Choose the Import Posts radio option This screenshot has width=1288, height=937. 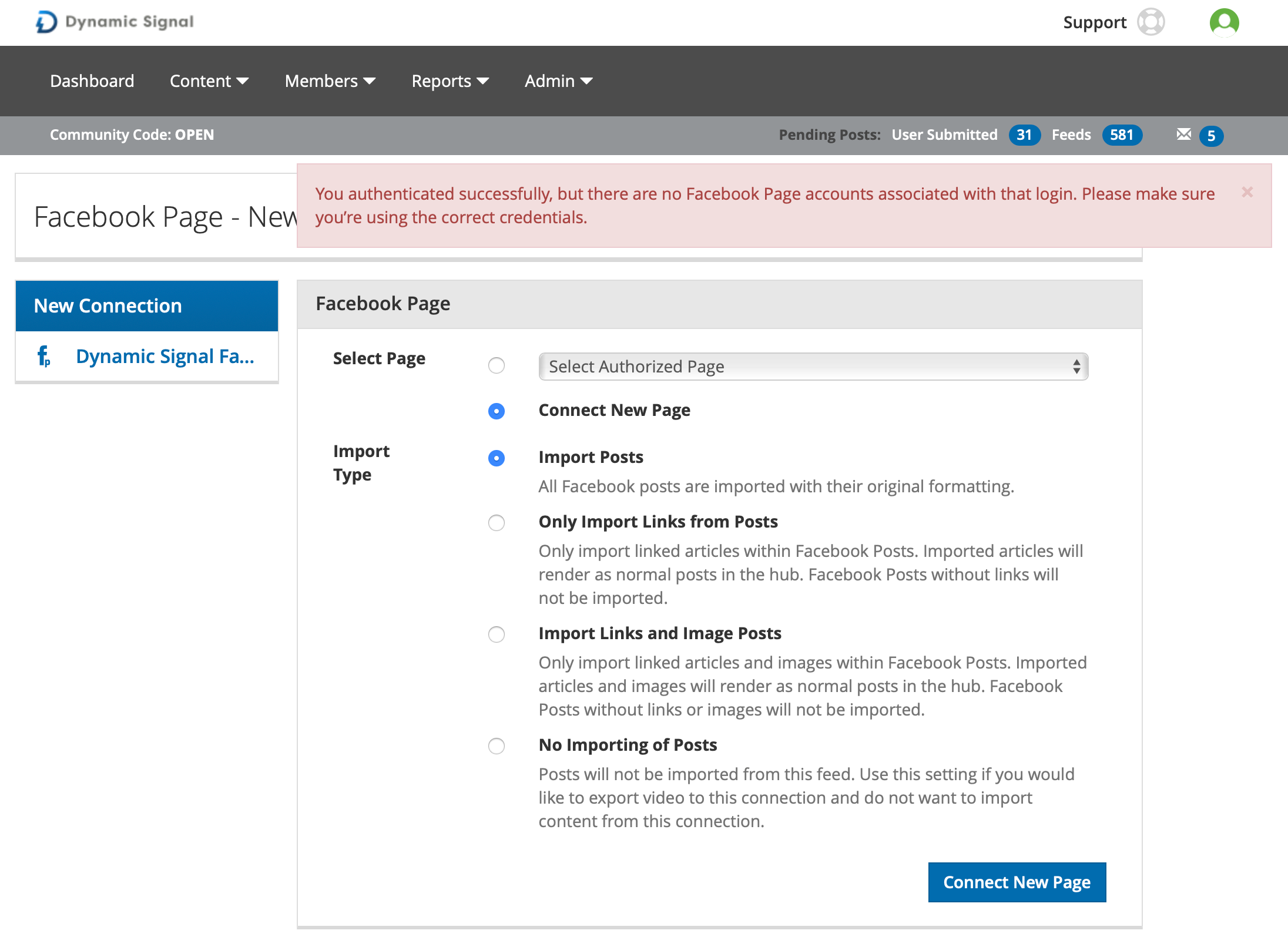[497, 458]
